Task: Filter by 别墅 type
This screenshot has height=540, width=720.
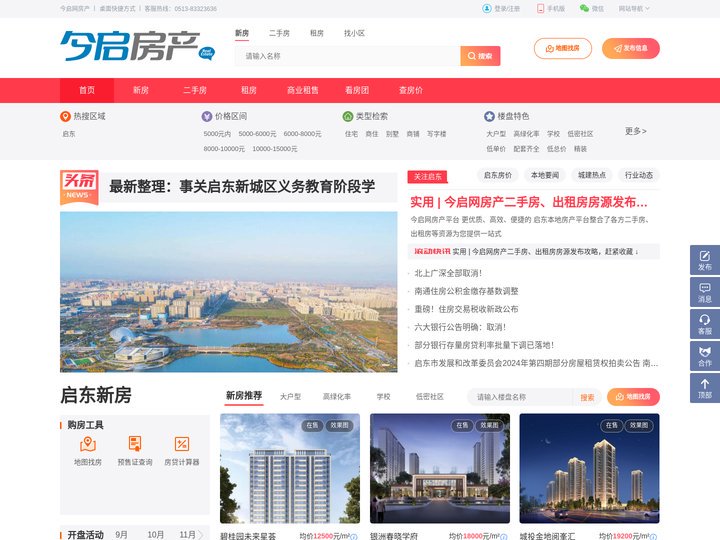Action: point(392,134)
